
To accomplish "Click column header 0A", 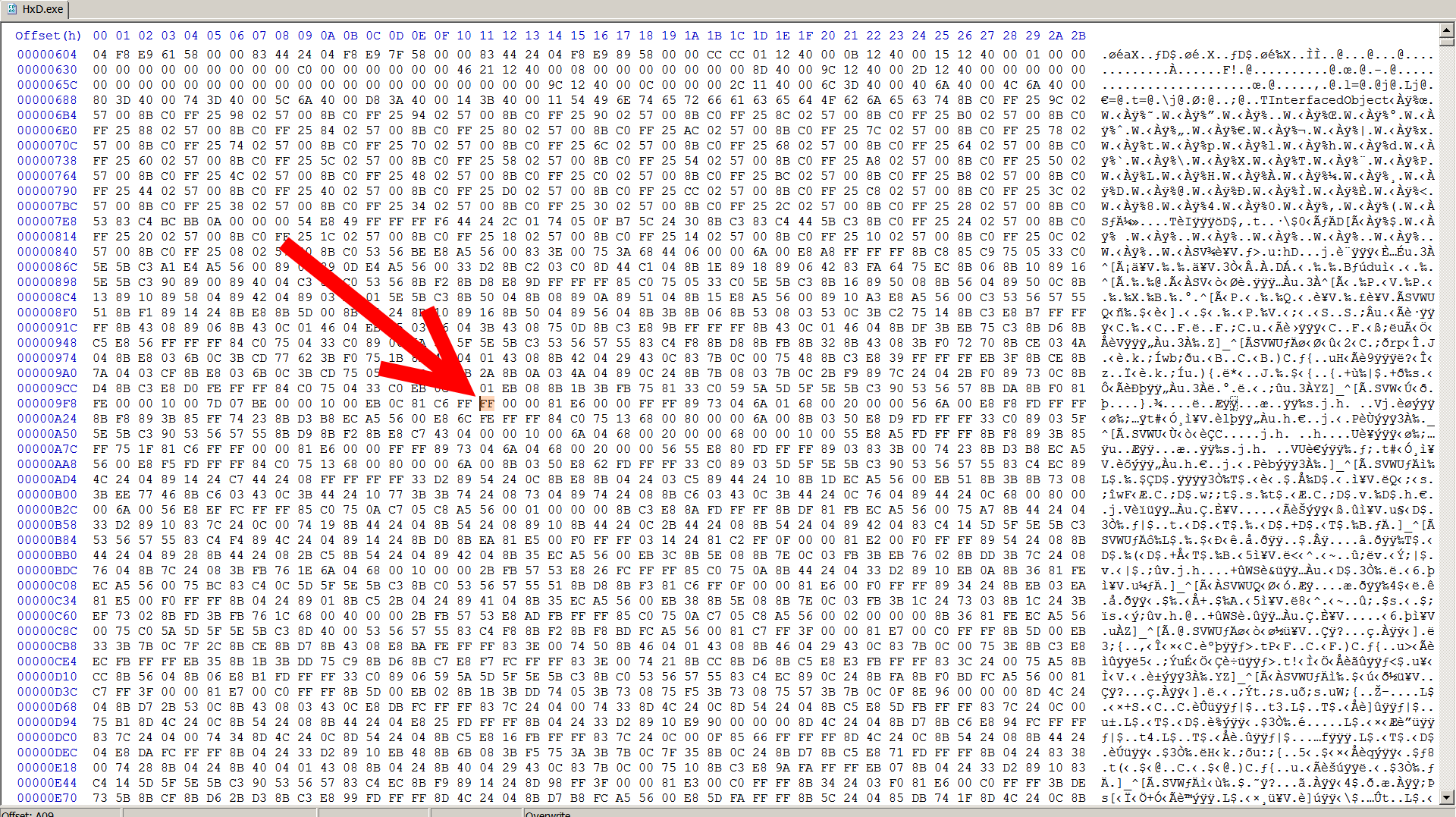I will coord(328,36).
